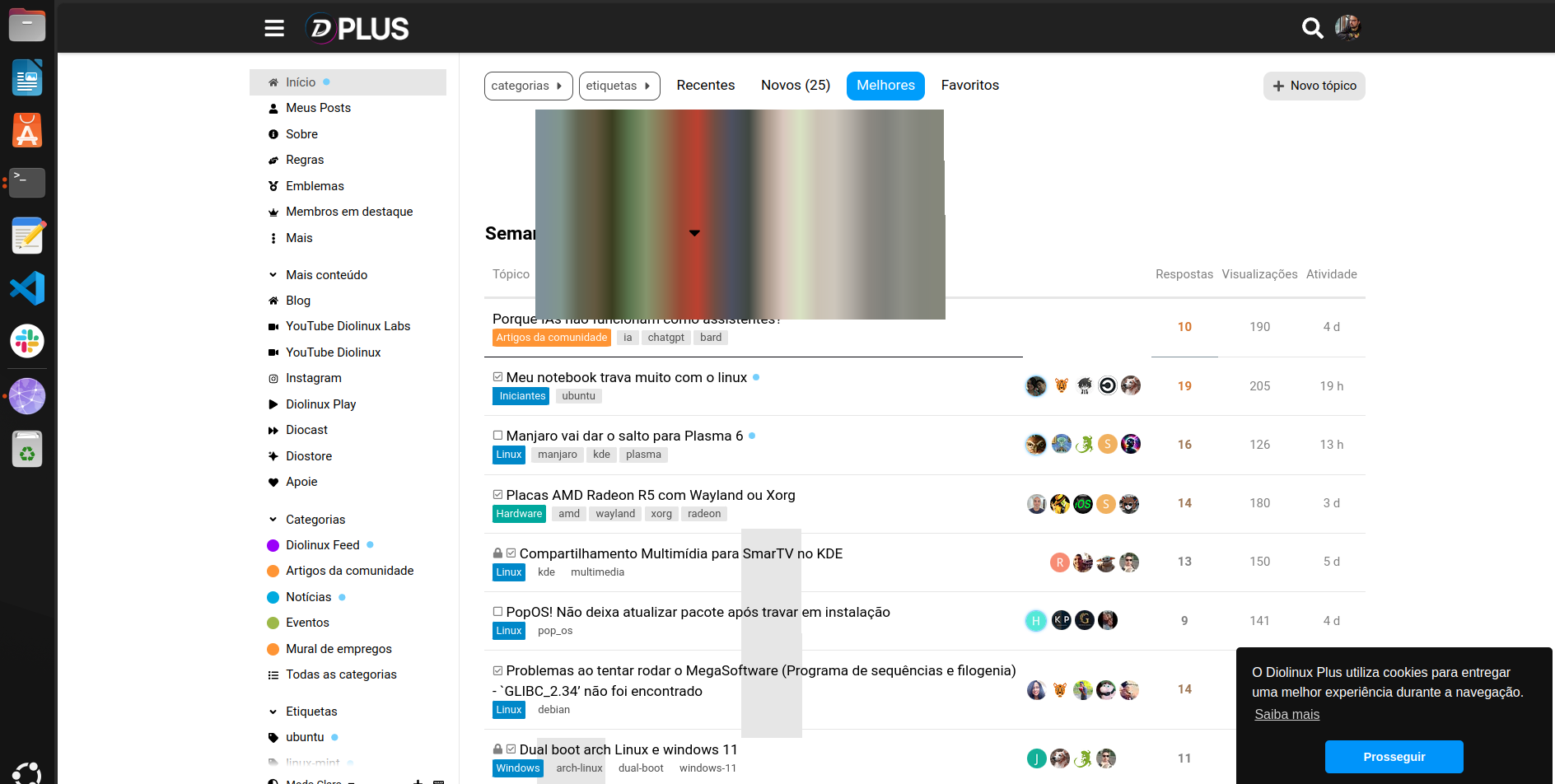Click Prosseguir on the cookie notice

[x=1394, y=757]
